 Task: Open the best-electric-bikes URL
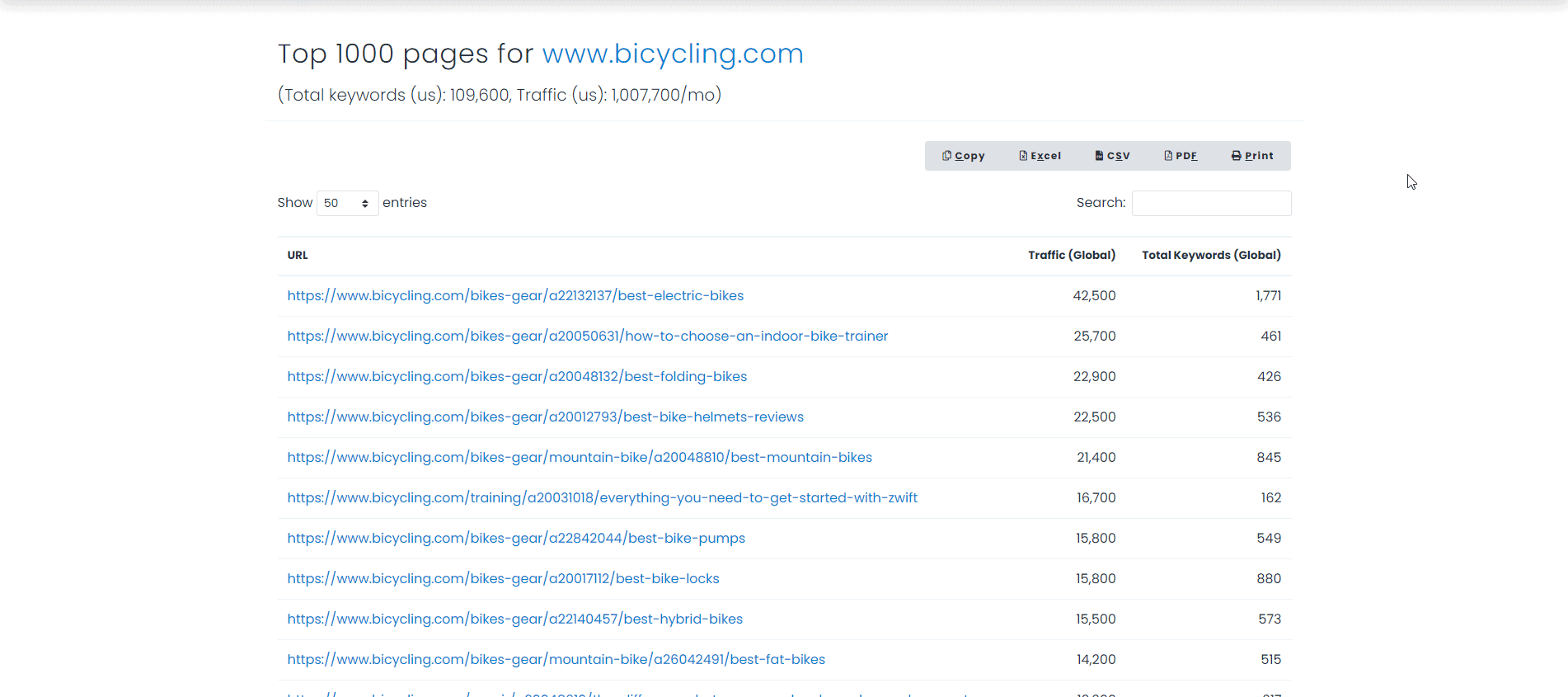pyautogui.click(x=515, y=296)
